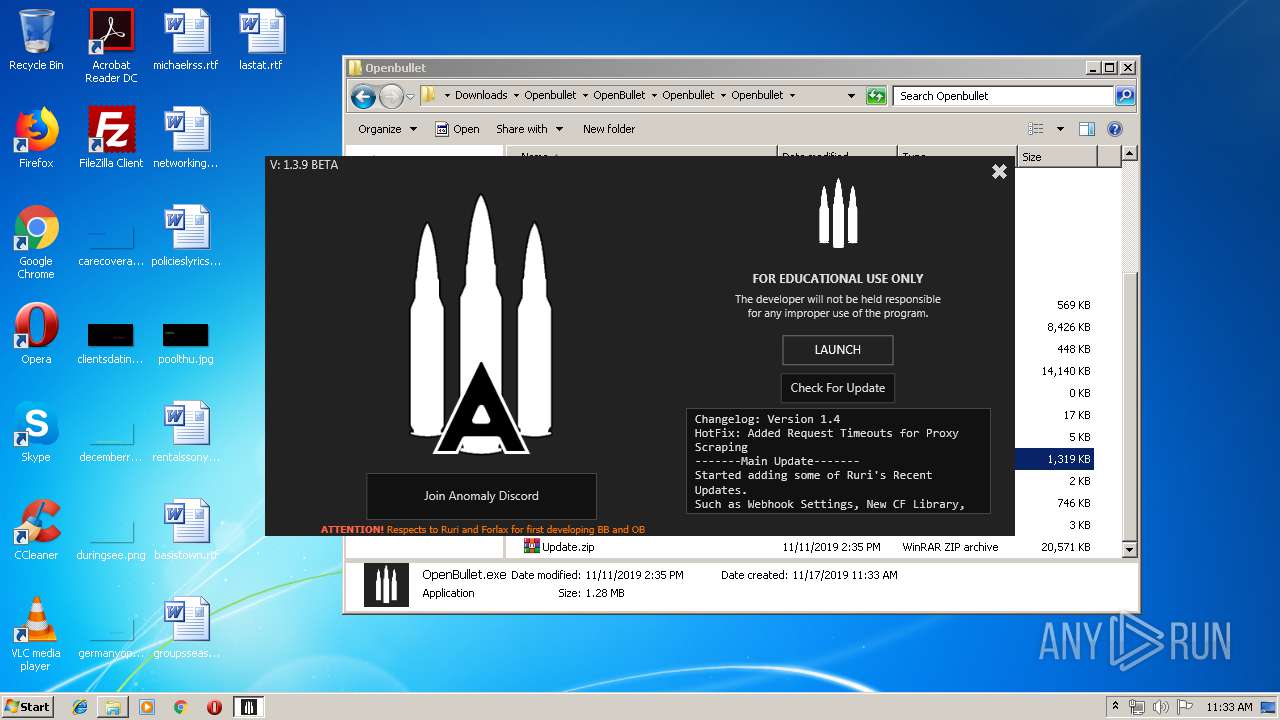This screenshot has width=1280, height=720.
Task: Click OpenBullet in the address breadcrumb
Action: click(619, 96)
